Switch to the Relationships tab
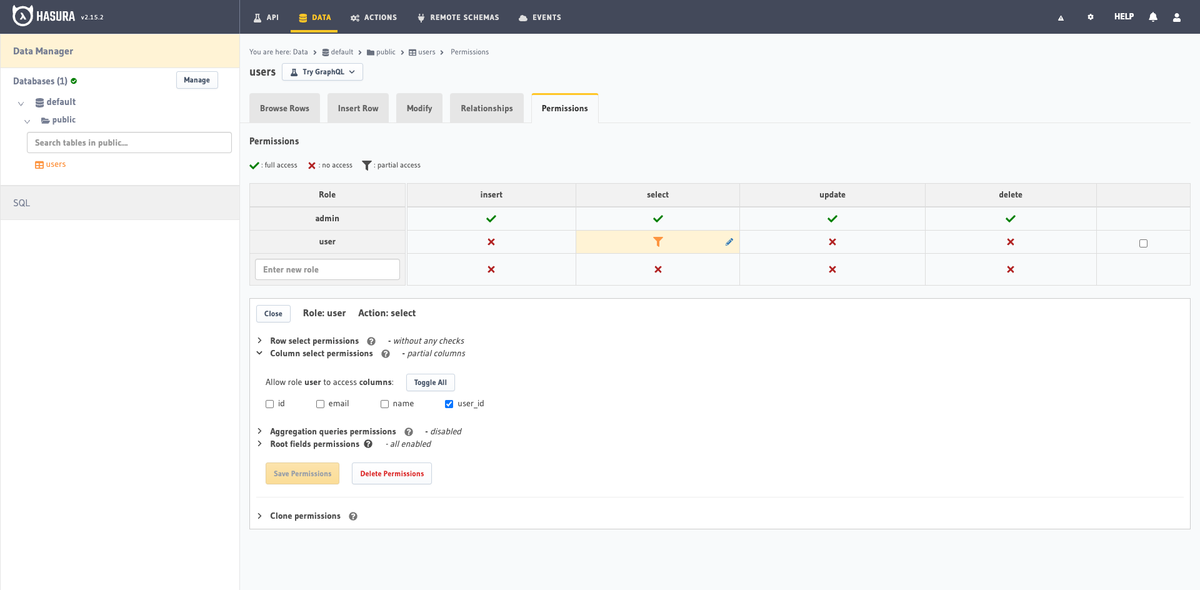1200x590 pixels. click(487, 108)
